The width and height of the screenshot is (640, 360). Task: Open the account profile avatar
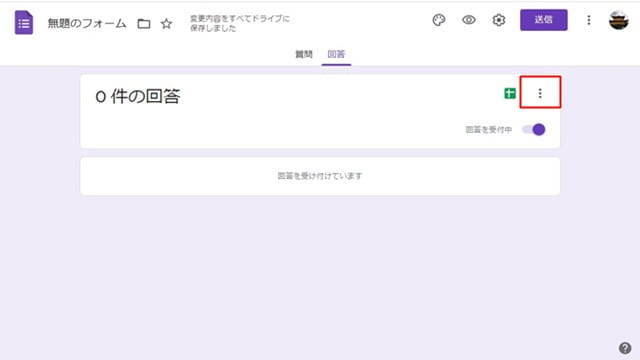tap(618, 20)
